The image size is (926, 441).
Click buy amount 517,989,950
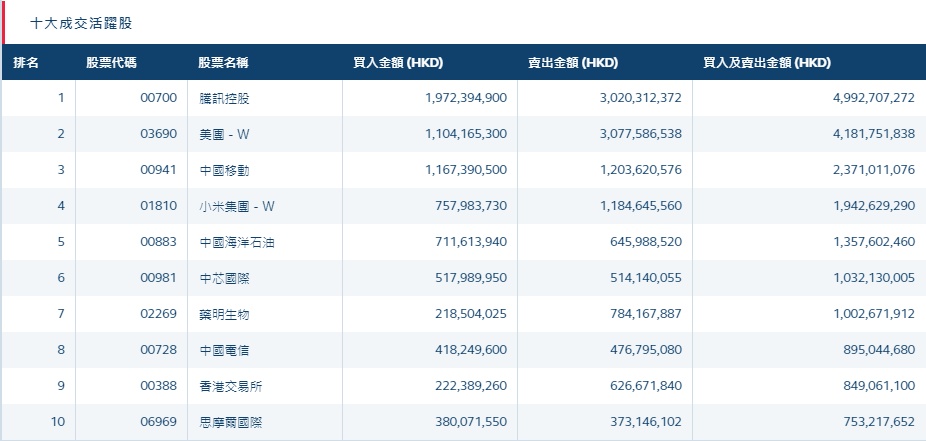coord(471,278)
